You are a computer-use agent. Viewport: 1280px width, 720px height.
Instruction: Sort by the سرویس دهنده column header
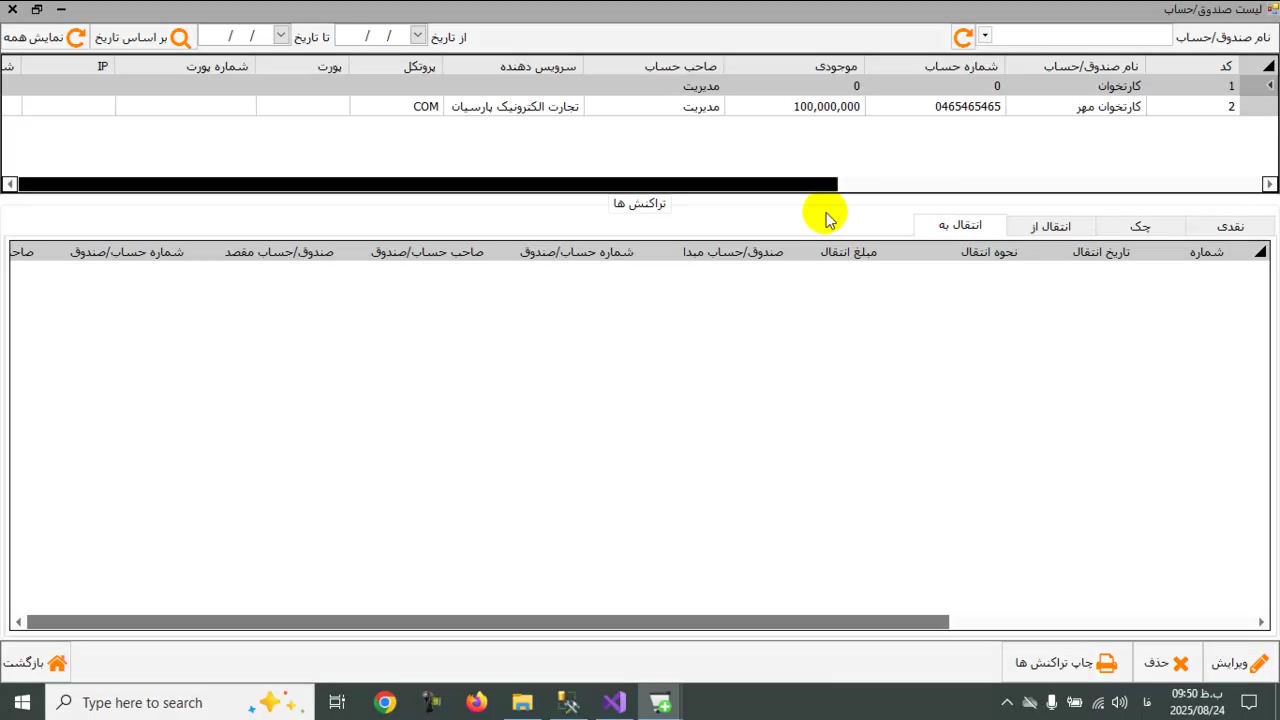tap(513, 66)
